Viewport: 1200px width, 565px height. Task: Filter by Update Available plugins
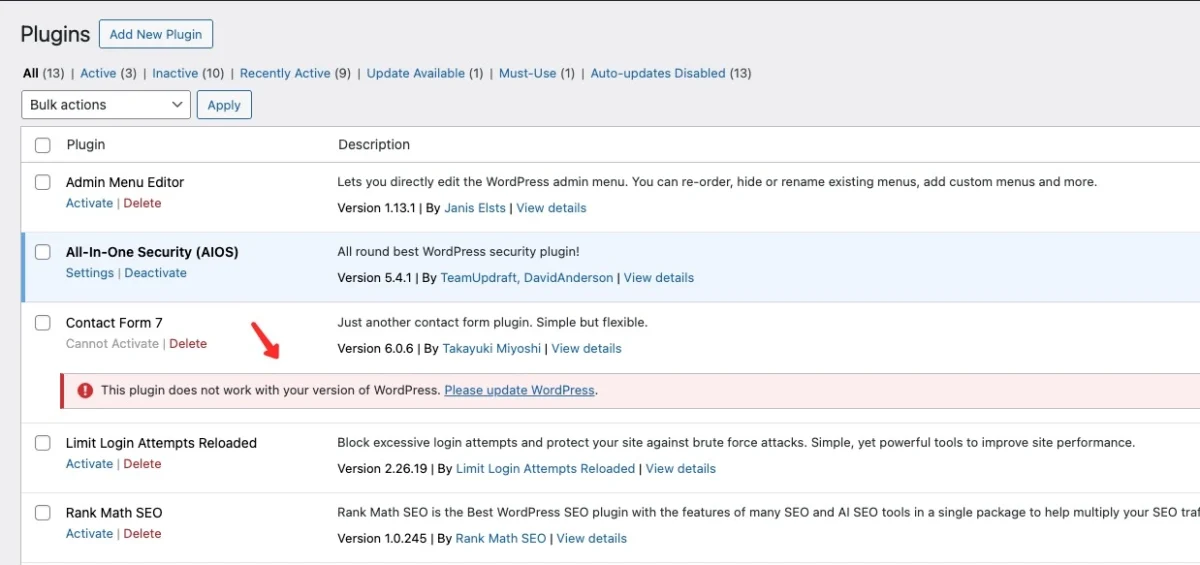point(416,73)
